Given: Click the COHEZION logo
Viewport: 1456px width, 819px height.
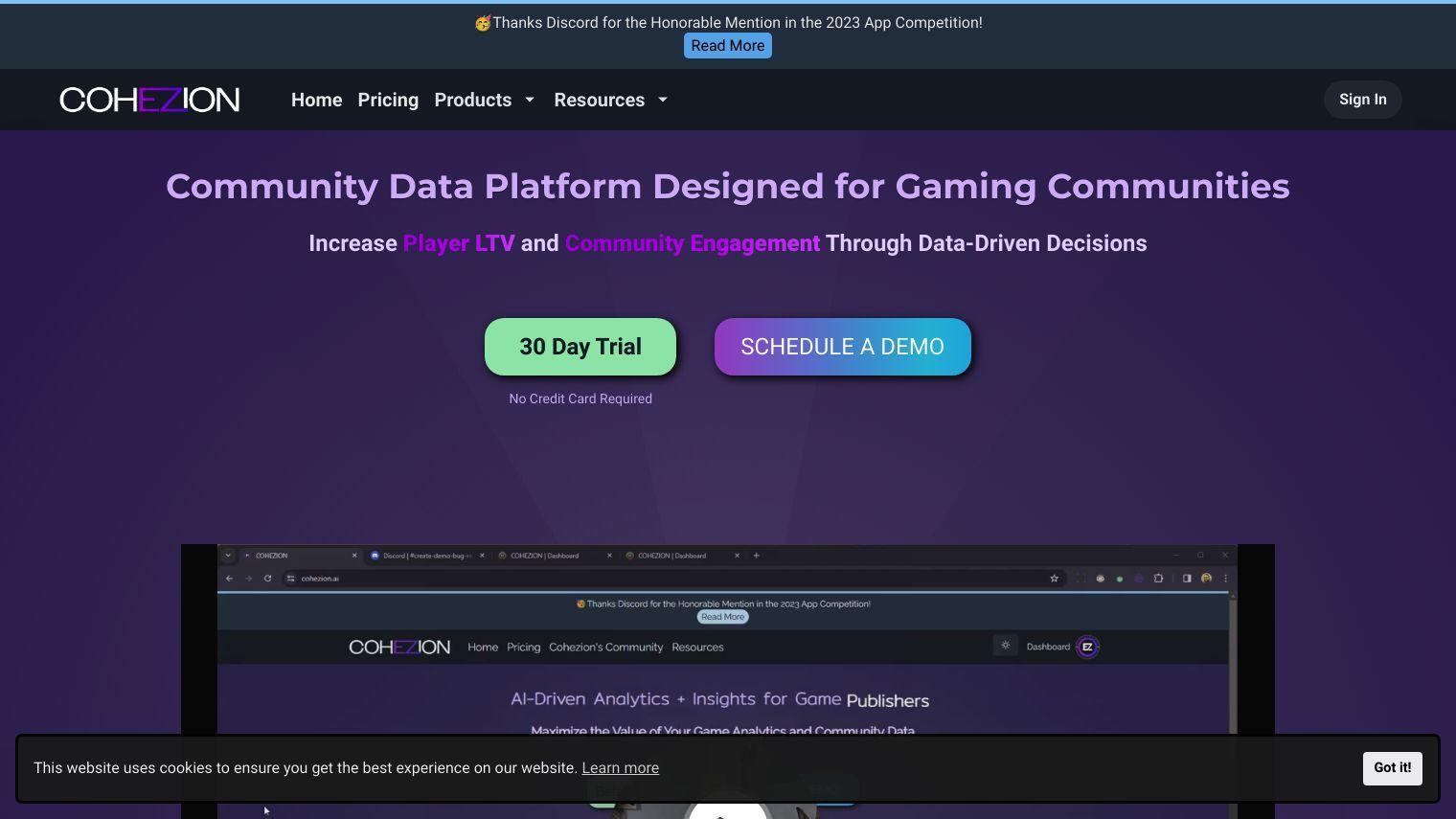Looking at the screenshot, I should point(149,100).
